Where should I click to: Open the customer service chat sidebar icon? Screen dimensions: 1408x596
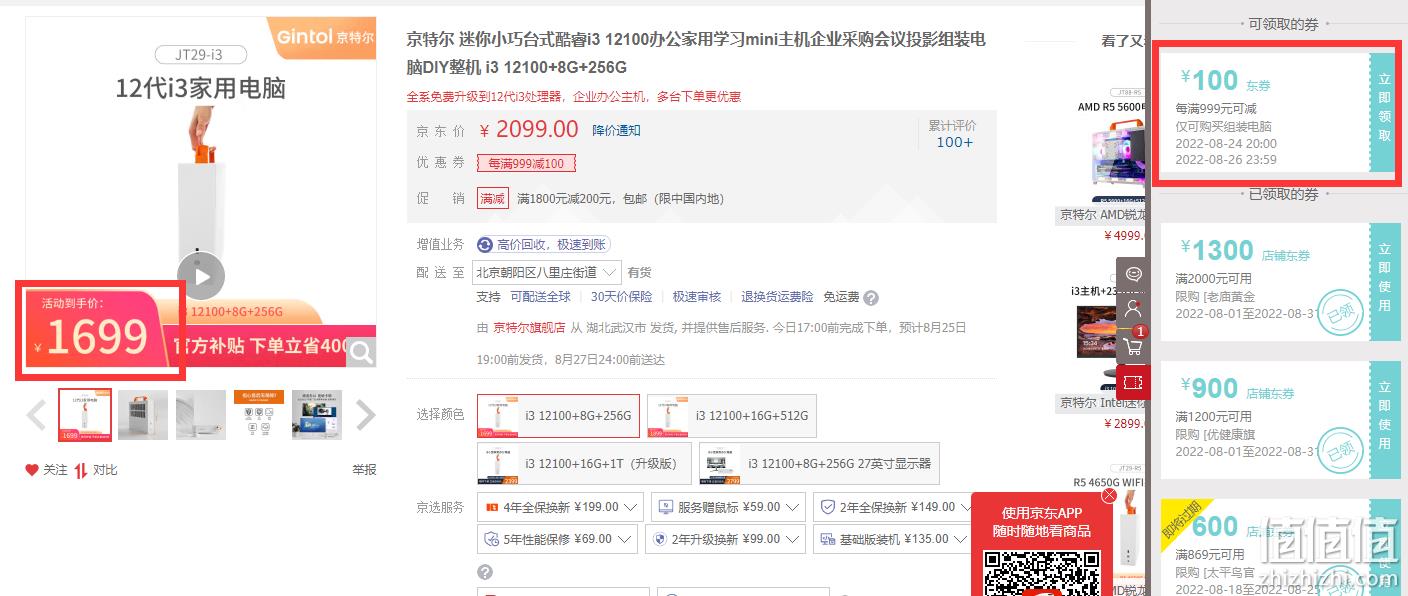pyautogui.click(x=1134, y=273)
